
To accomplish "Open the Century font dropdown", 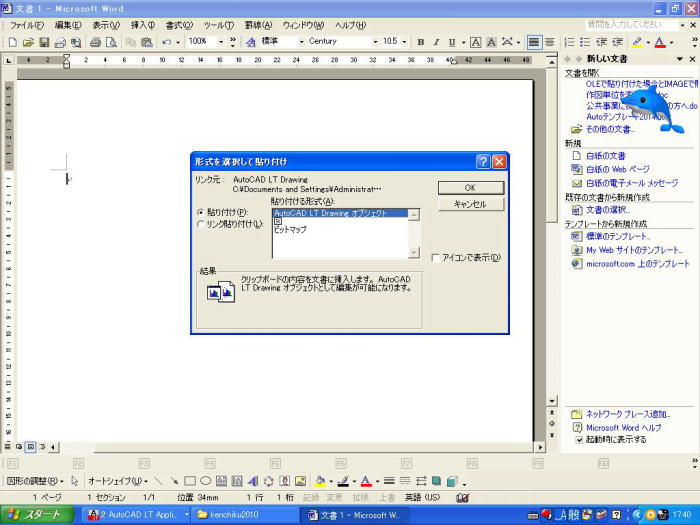I will point(375,42).
